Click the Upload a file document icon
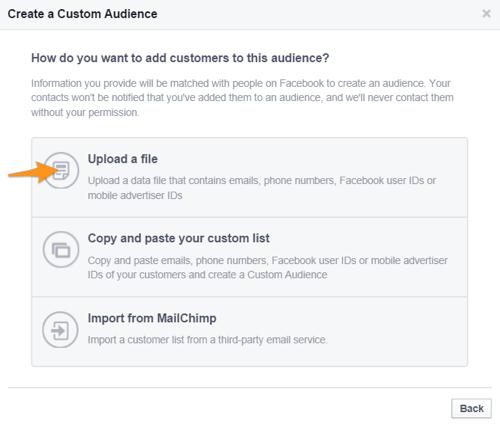 [x=61, y=171]
